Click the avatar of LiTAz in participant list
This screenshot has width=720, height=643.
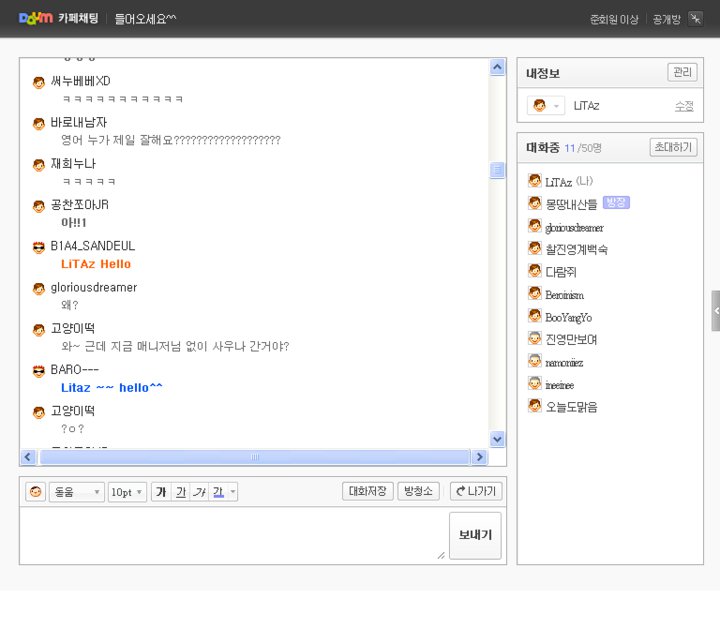point(534,180)
